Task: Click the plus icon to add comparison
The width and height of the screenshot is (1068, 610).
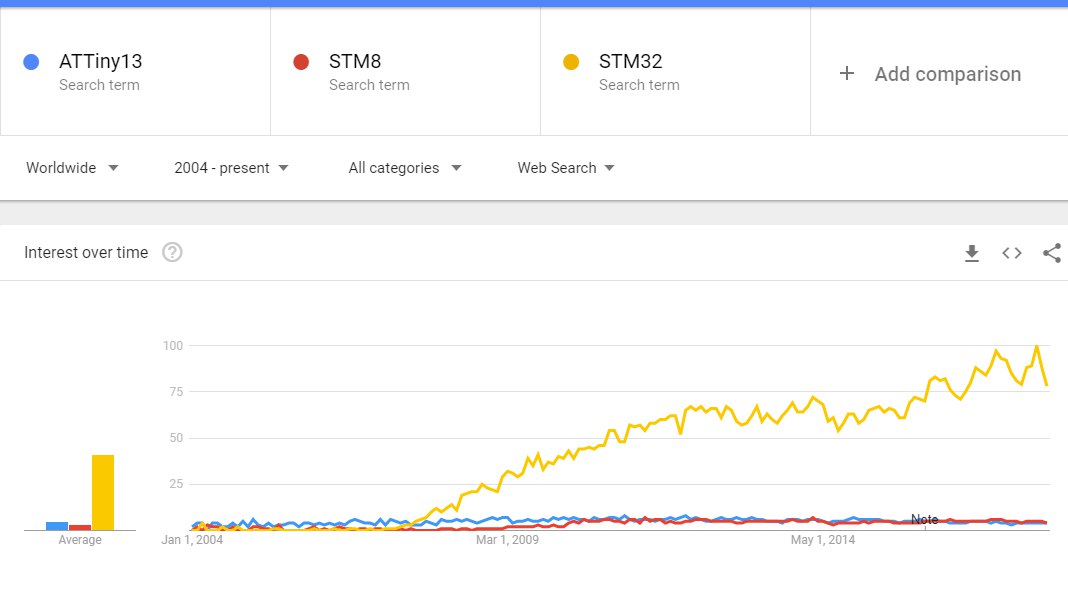Action: [x=847, y=73]
